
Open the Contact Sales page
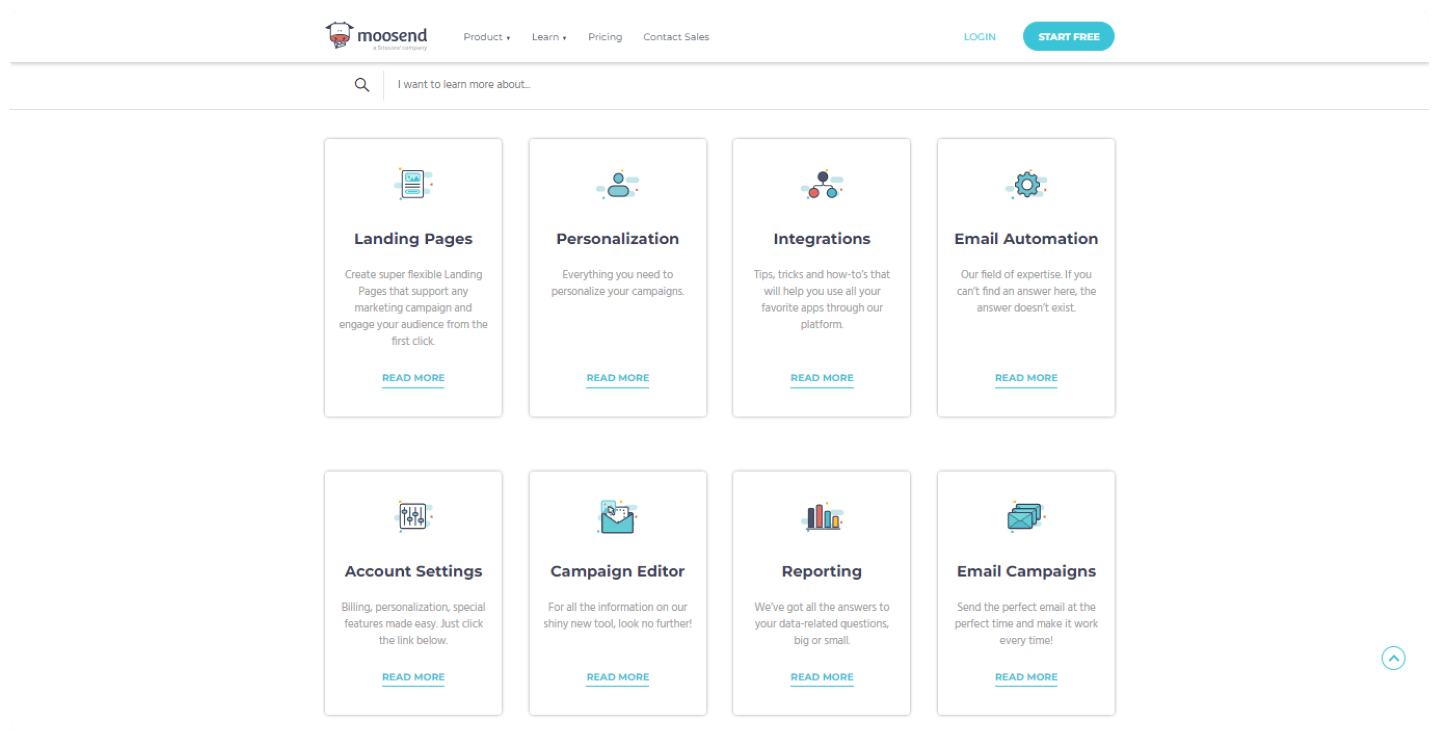click(x=676, y=37)
